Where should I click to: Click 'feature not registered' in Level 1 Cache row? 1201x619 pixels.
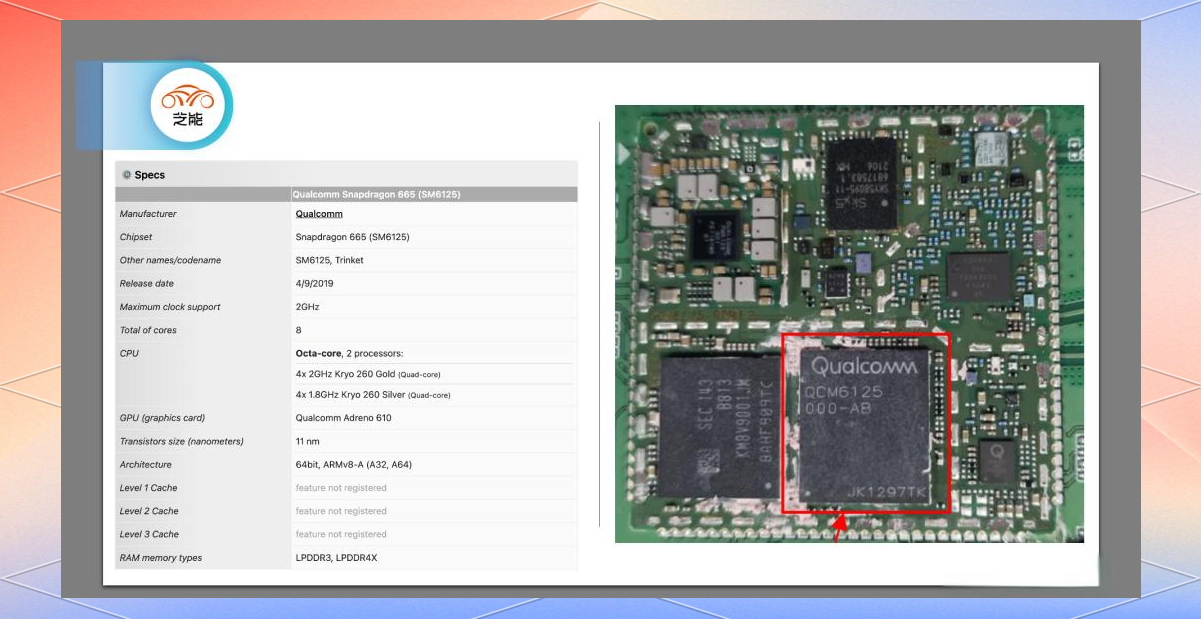point(341,488)
